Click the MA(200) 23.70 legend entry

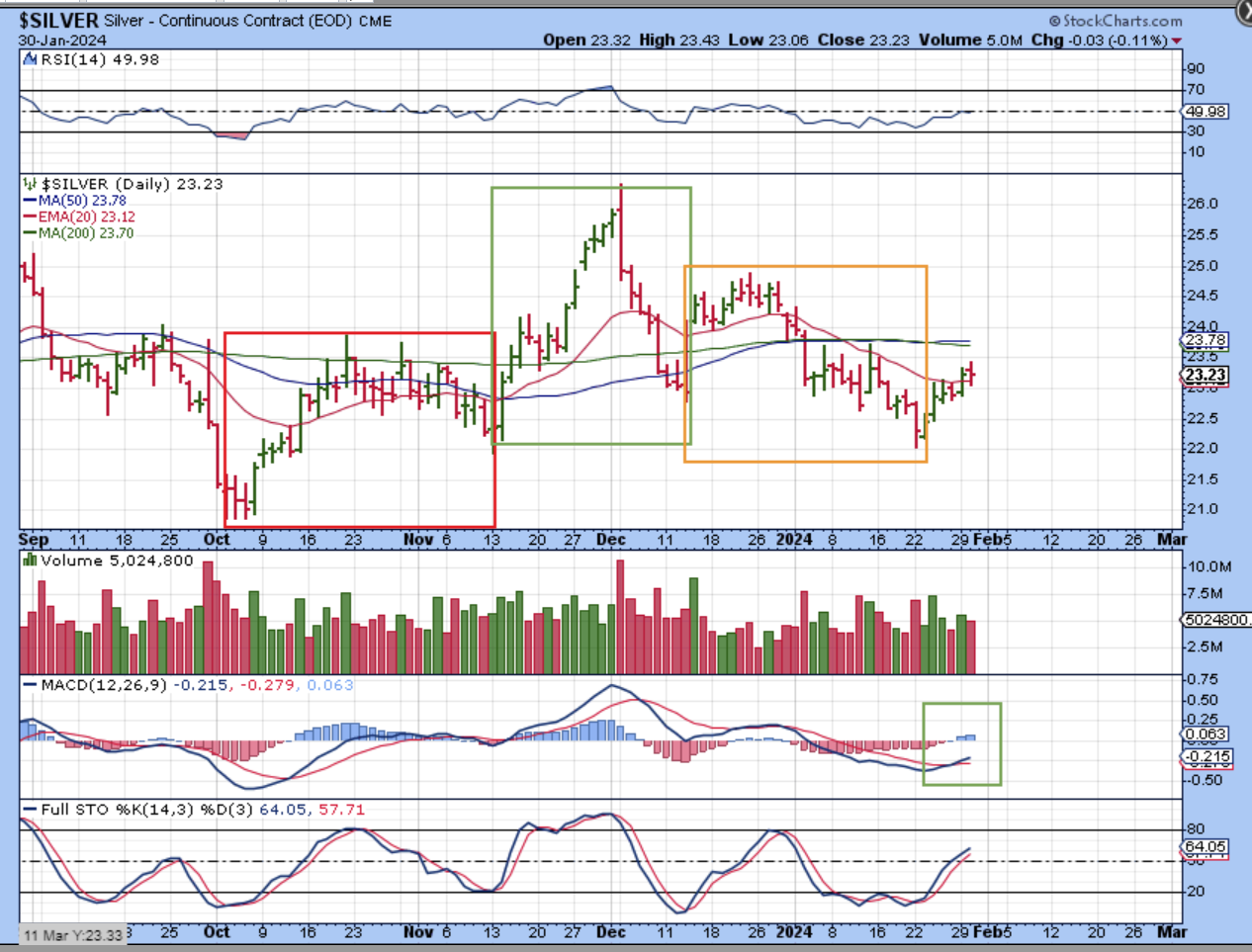click(x=85, y=233)
